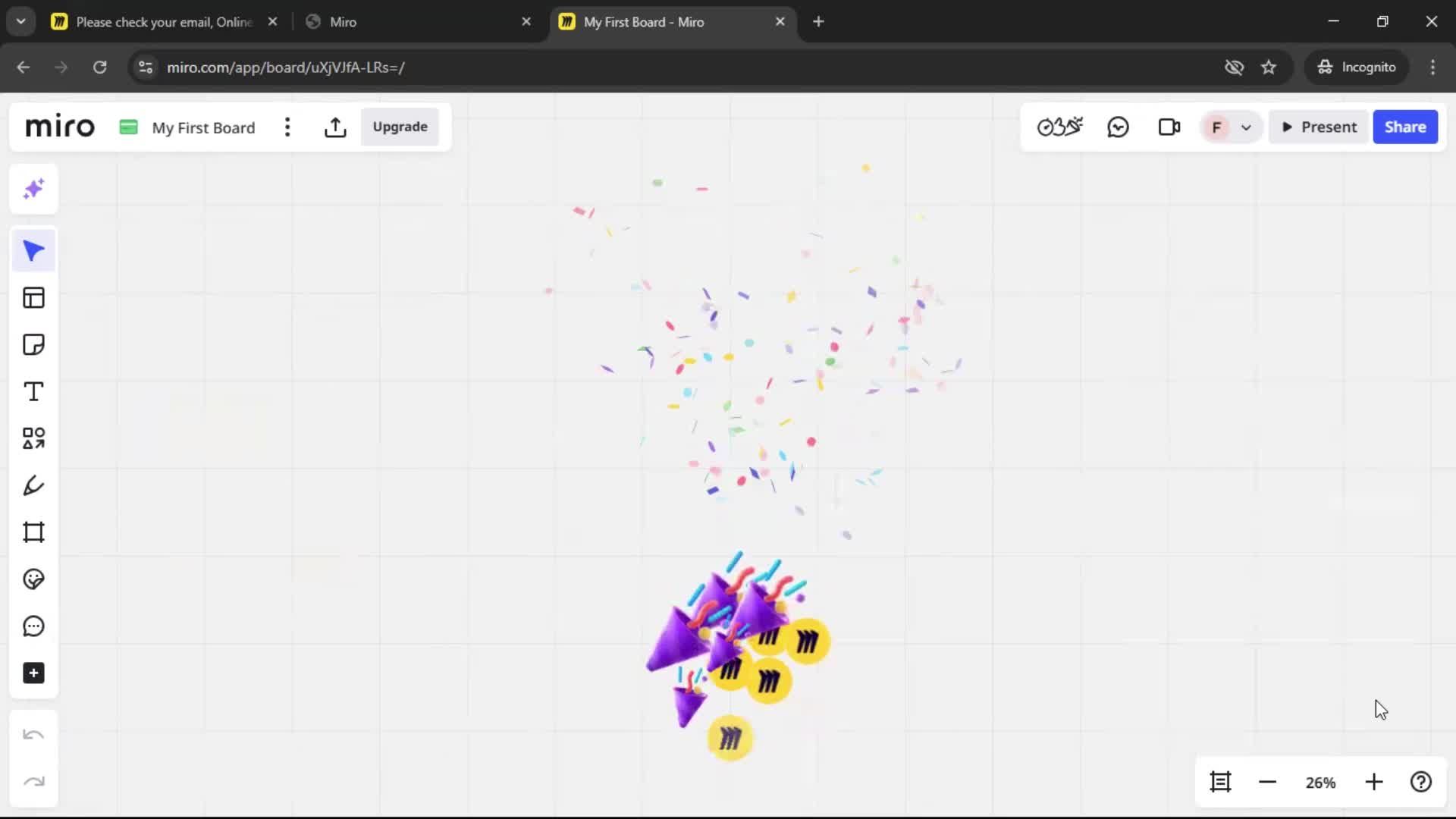Screen dimensions: 1456x819
Task: Click the Undo arrow
Action: [x=33, y=734]
